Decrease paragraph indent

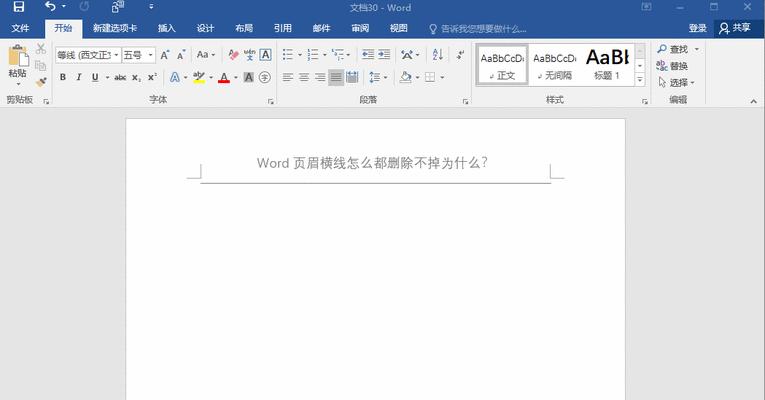[x=368, y=55]
